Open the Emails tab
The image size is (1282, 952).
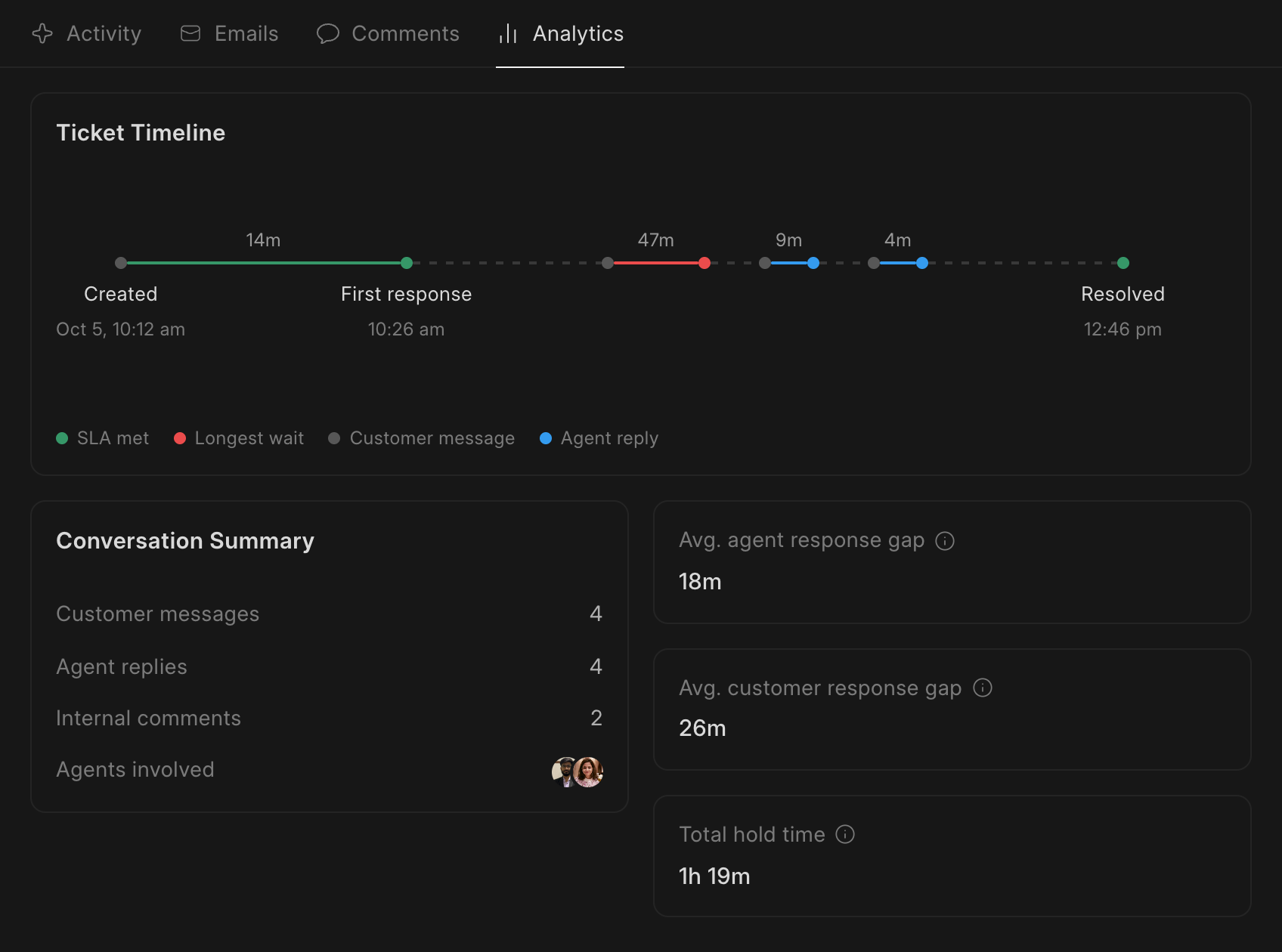coord(229,33)
